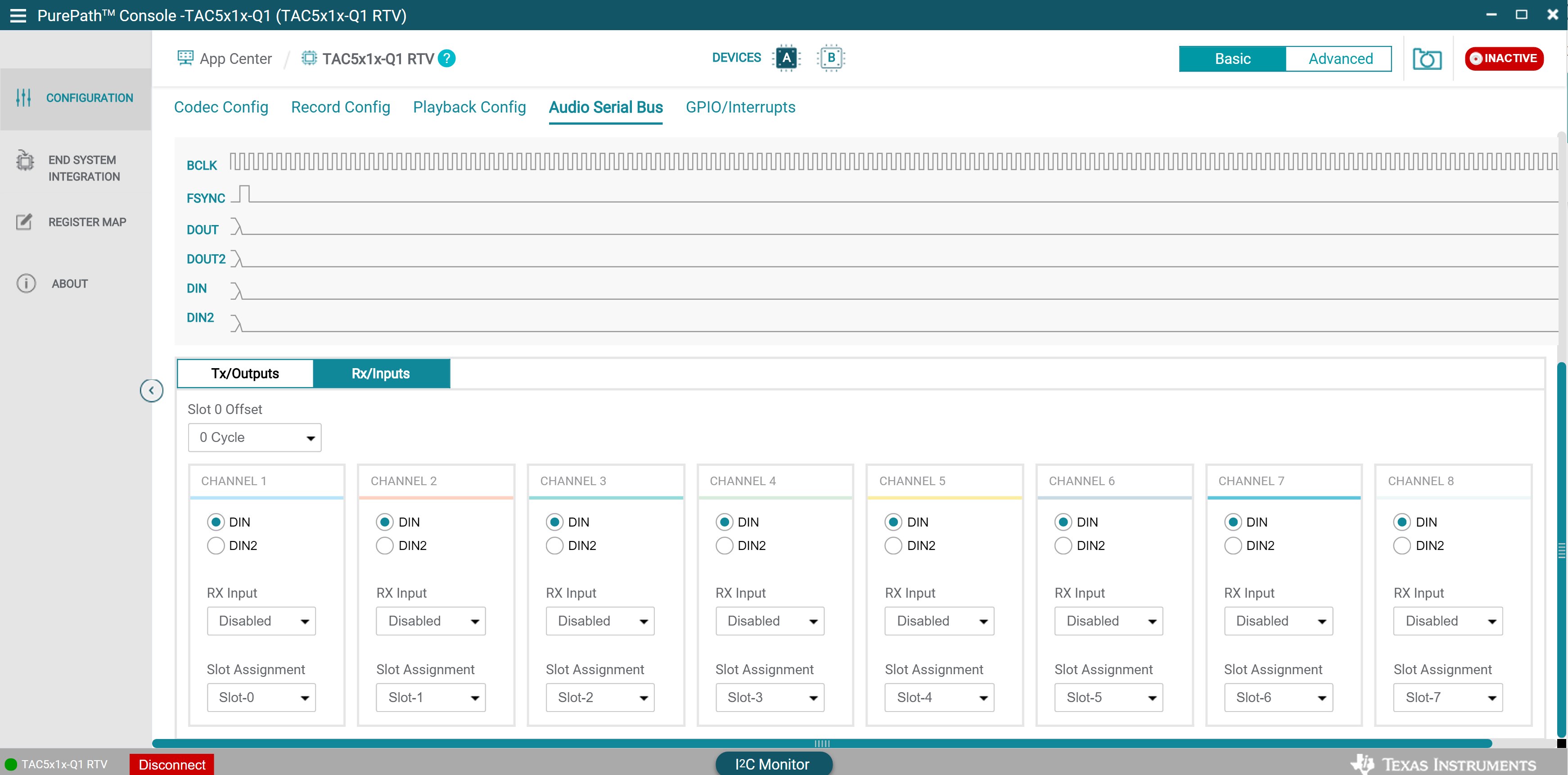Viewport: 1568px width, 775px height.
Task: Click the Register Map edit icon
Action: pyautogui.click(x=24, y=222)
